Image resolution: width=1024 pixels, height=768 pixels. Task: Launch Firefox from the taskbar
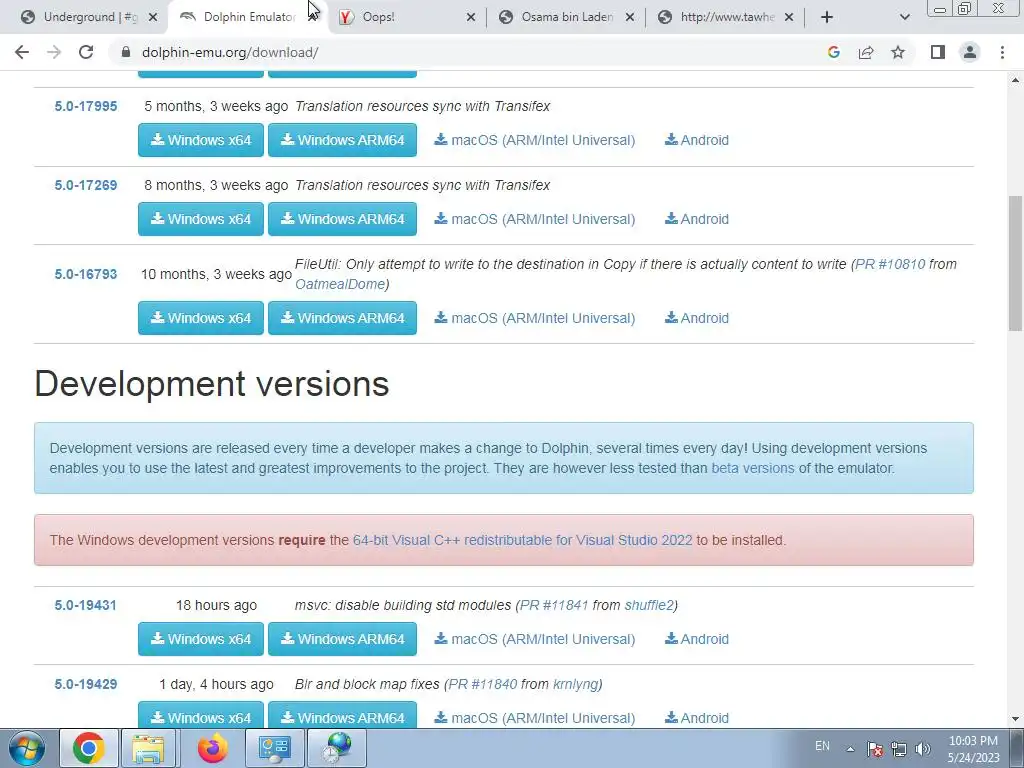[x=213, y=748]
